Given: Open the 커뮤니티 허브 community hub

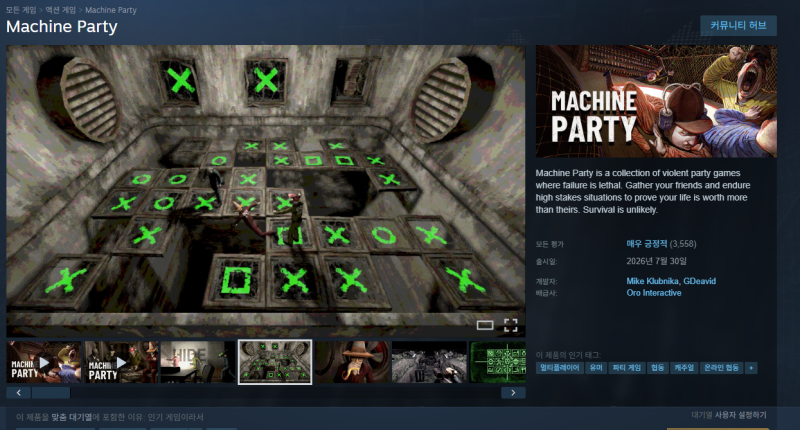Looking at the screenshot, I should click(x=738, y=26).
